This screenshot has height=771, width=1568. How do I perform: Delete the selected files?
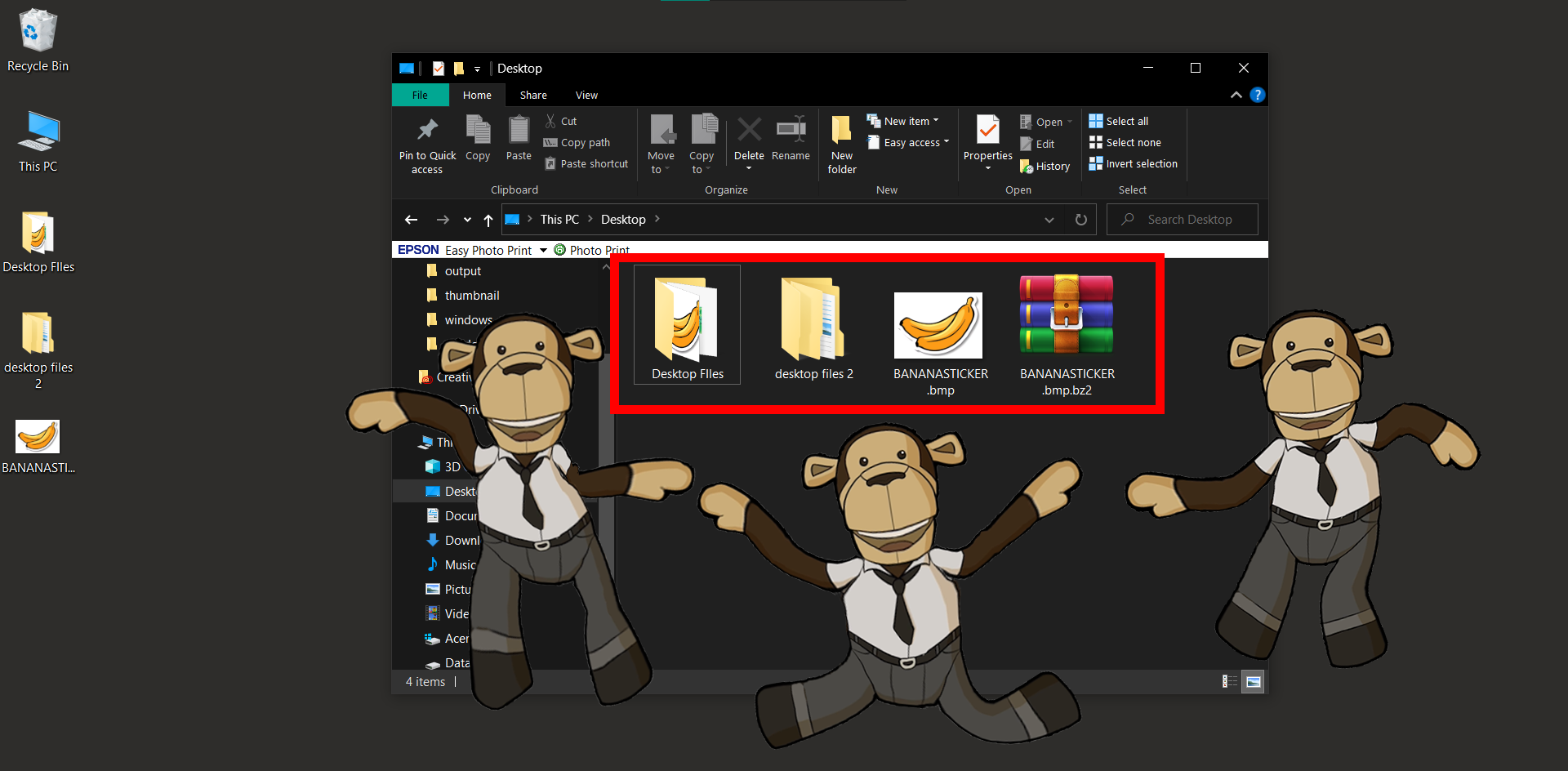(748, 139)
